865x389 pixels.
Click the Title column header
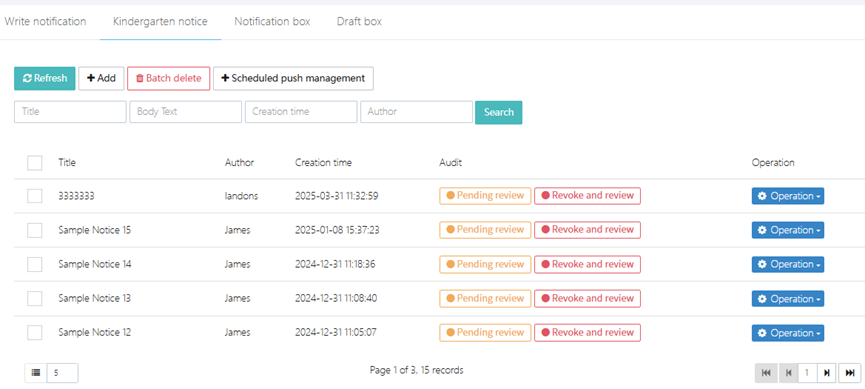[67, 163]
